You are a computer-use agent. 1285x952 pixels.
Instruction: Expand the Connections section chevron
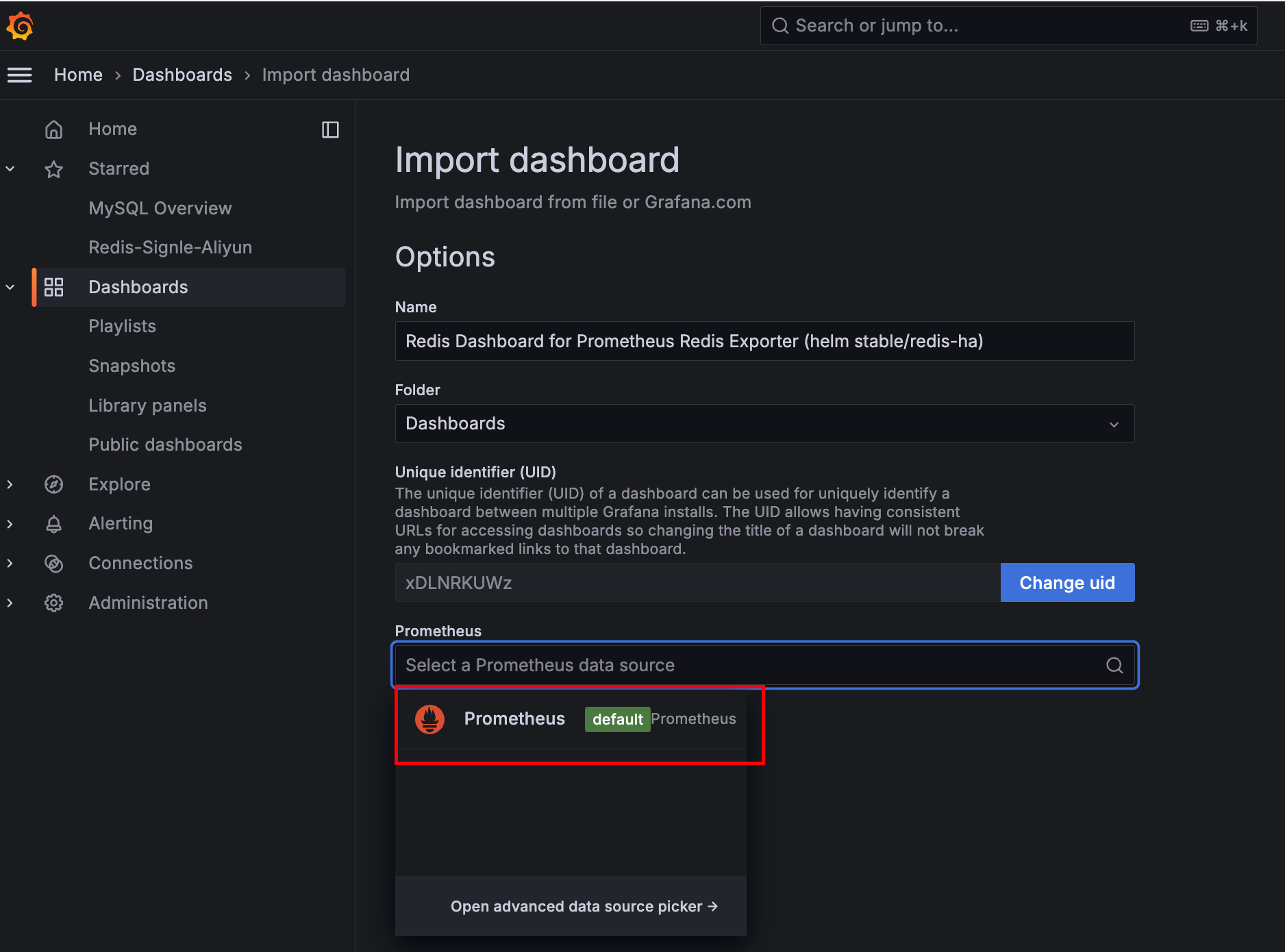pos(10,563)
